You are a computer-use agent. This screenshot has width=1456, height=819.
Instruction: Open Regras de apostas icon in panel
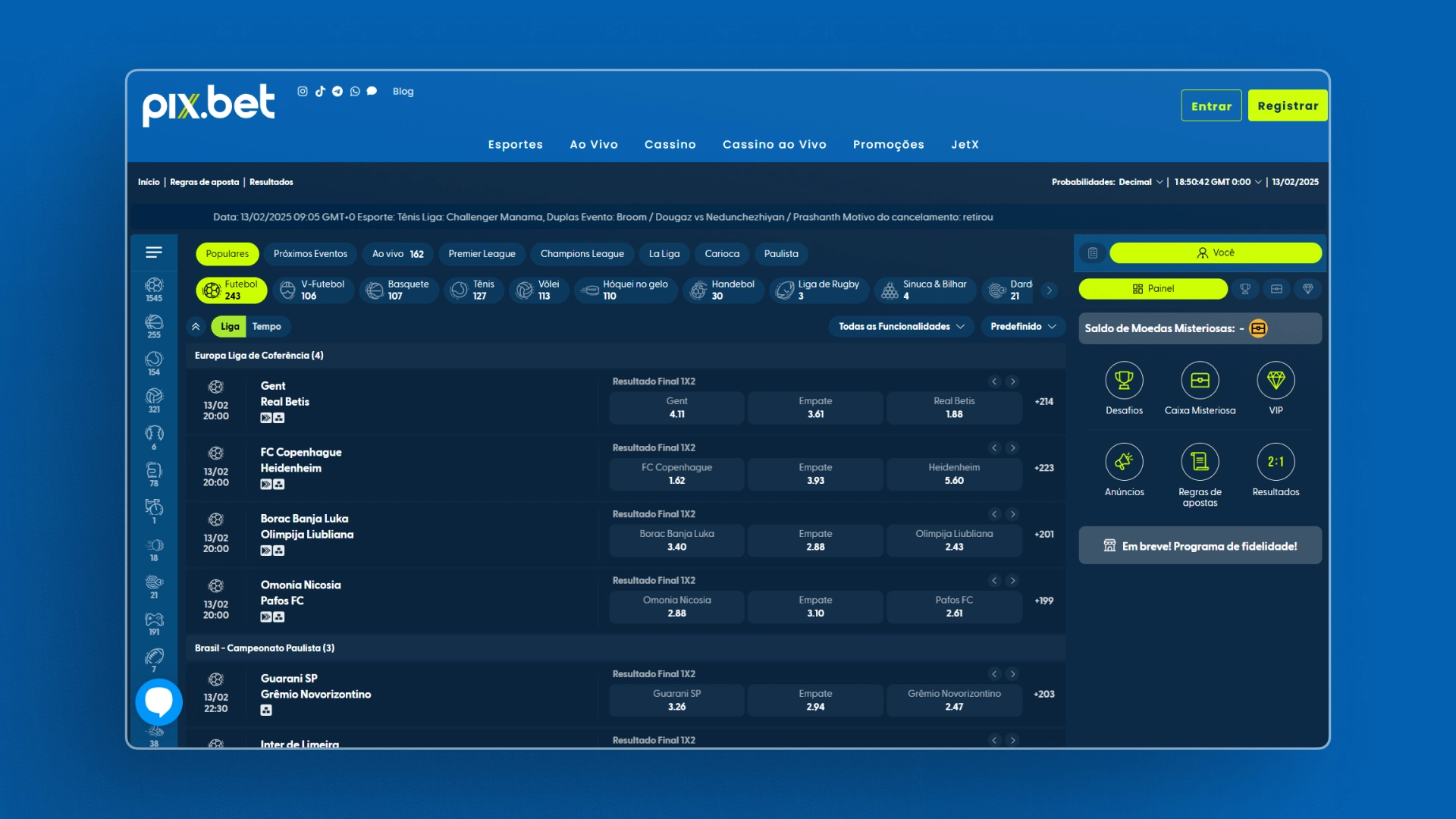pyautogui.click(x=1200, y=461)
